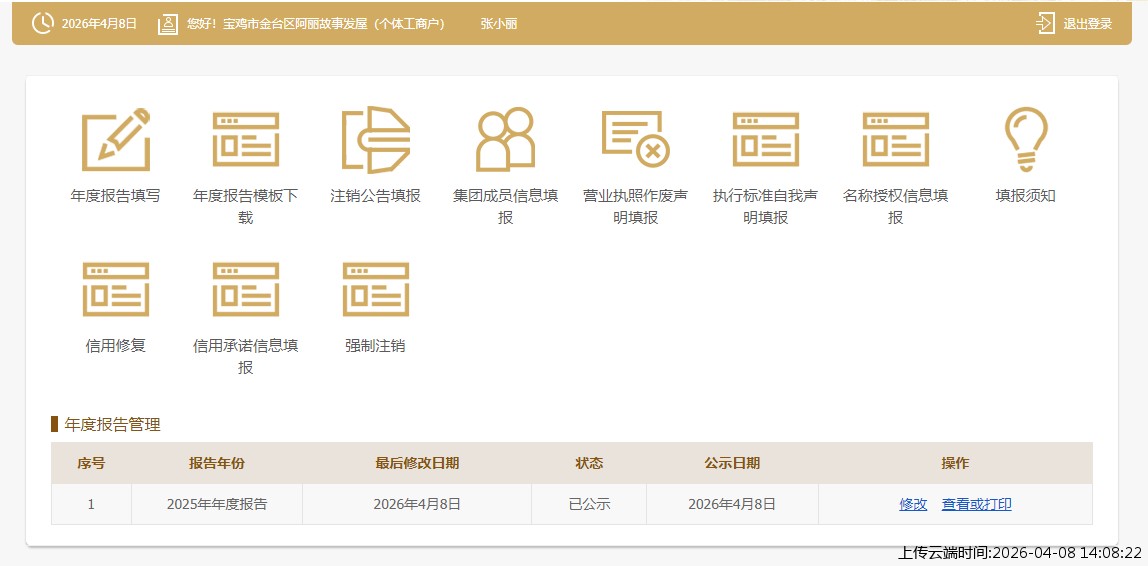Click the 注销公告填报 label
The image size is (1148, 566).
pos(376,196)
